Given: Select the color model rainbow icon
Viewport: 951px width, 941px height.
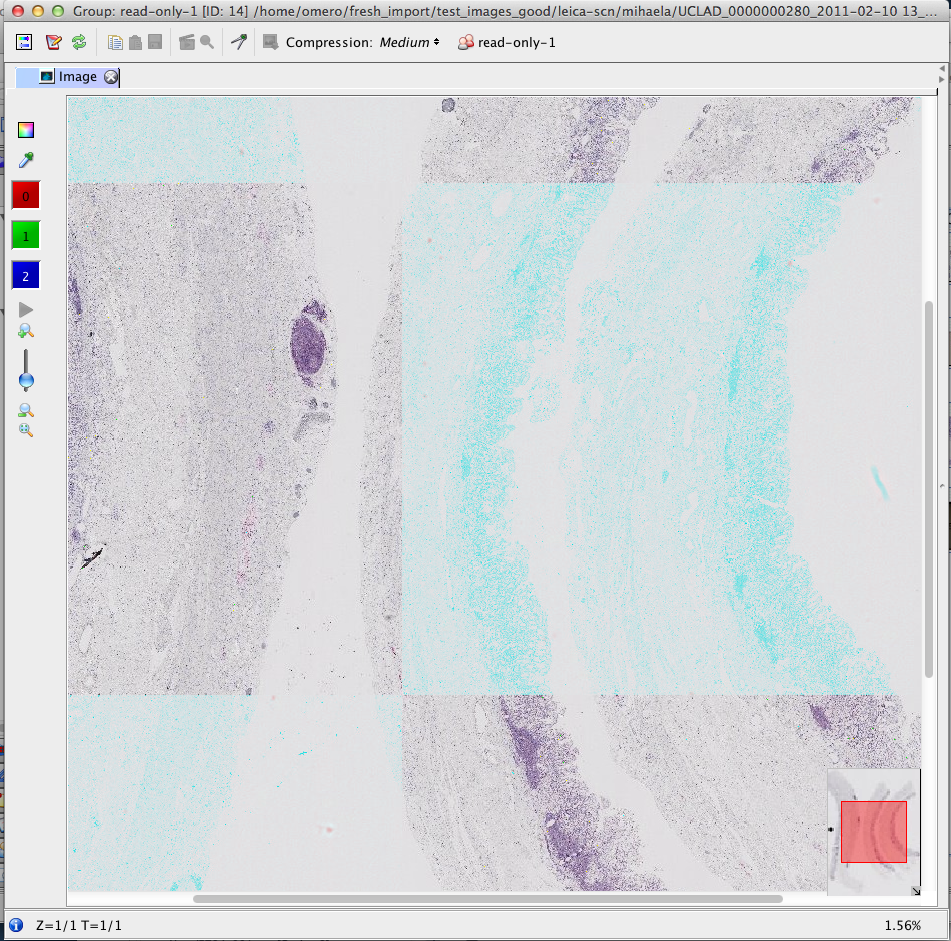Looking at the screenshot, I should pyautogui.click(x=26, y=129).
